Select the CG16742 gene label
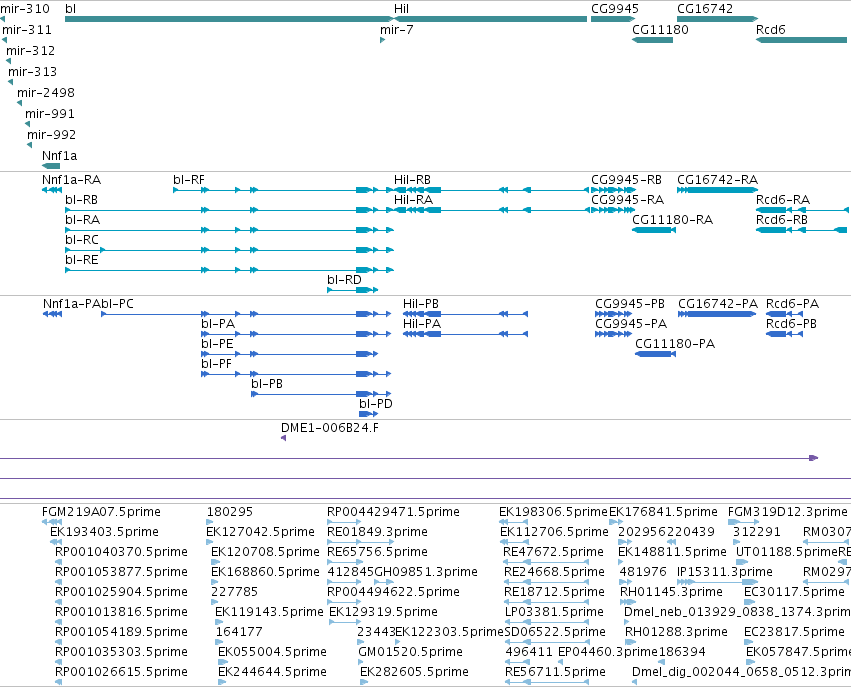851x687 pixels. coord(705,9)
